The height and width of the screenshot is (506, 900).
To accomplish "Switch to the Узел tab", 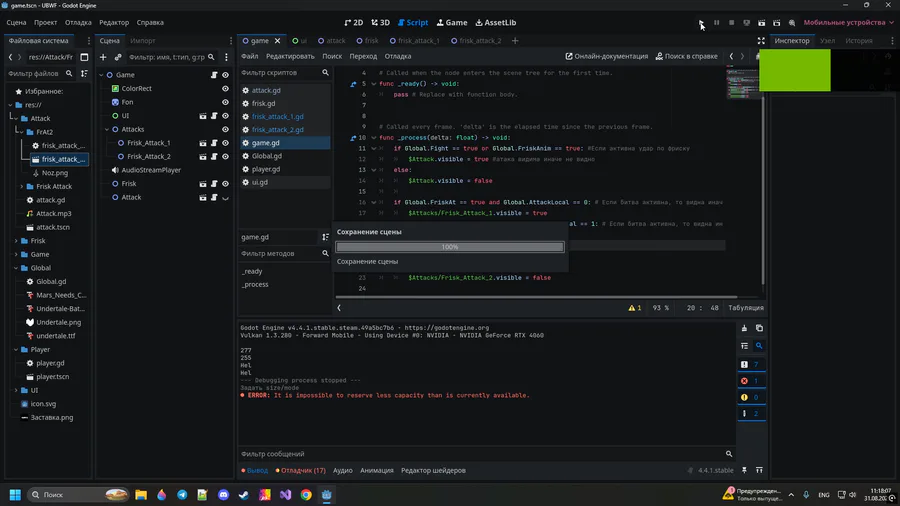I will (x=827, y=41).
